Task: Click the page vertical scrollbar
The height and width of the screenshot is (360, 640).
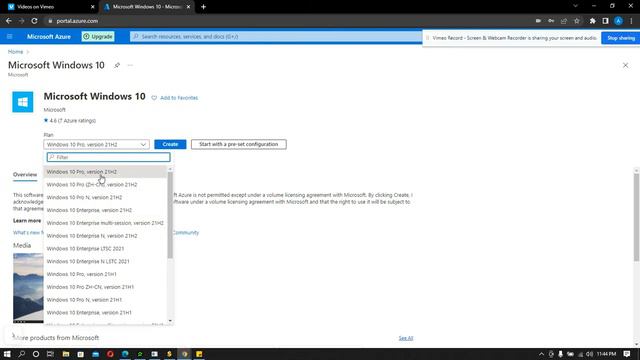Action: [x=636, y=217]
